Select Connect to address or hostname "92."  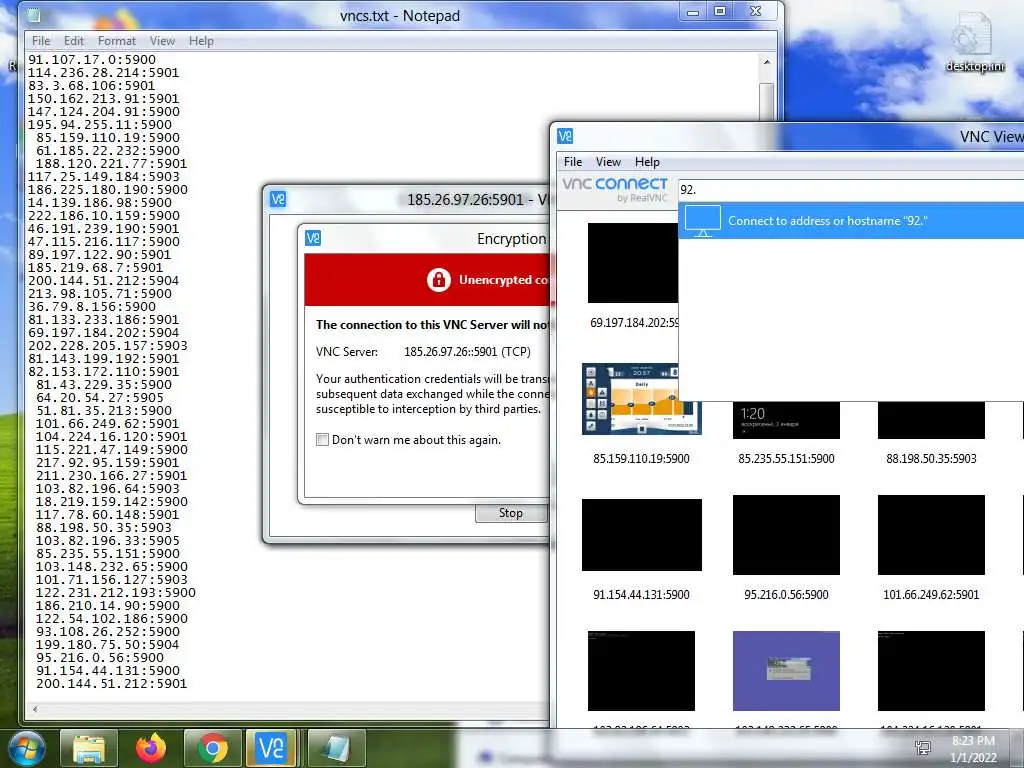click(851, 221)
